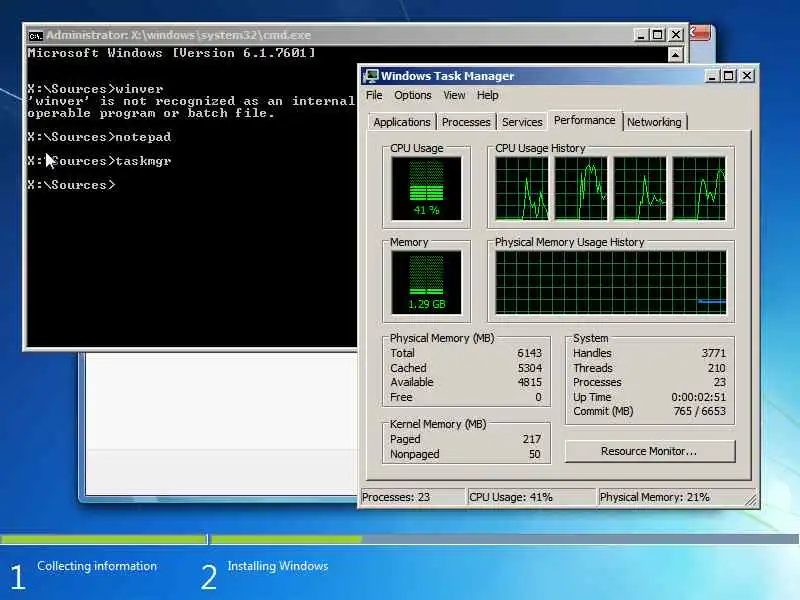Screen dimensions: 800x600
Task: Open the File menu in Task Manager
Action: (374, 95)
